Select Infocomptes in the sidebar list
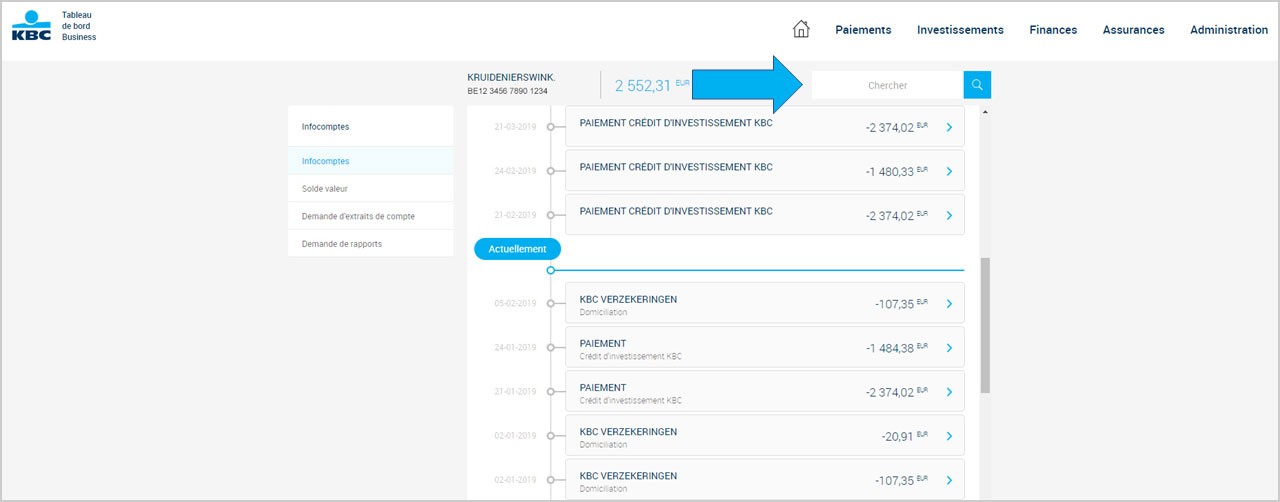 tap(370, 161)
